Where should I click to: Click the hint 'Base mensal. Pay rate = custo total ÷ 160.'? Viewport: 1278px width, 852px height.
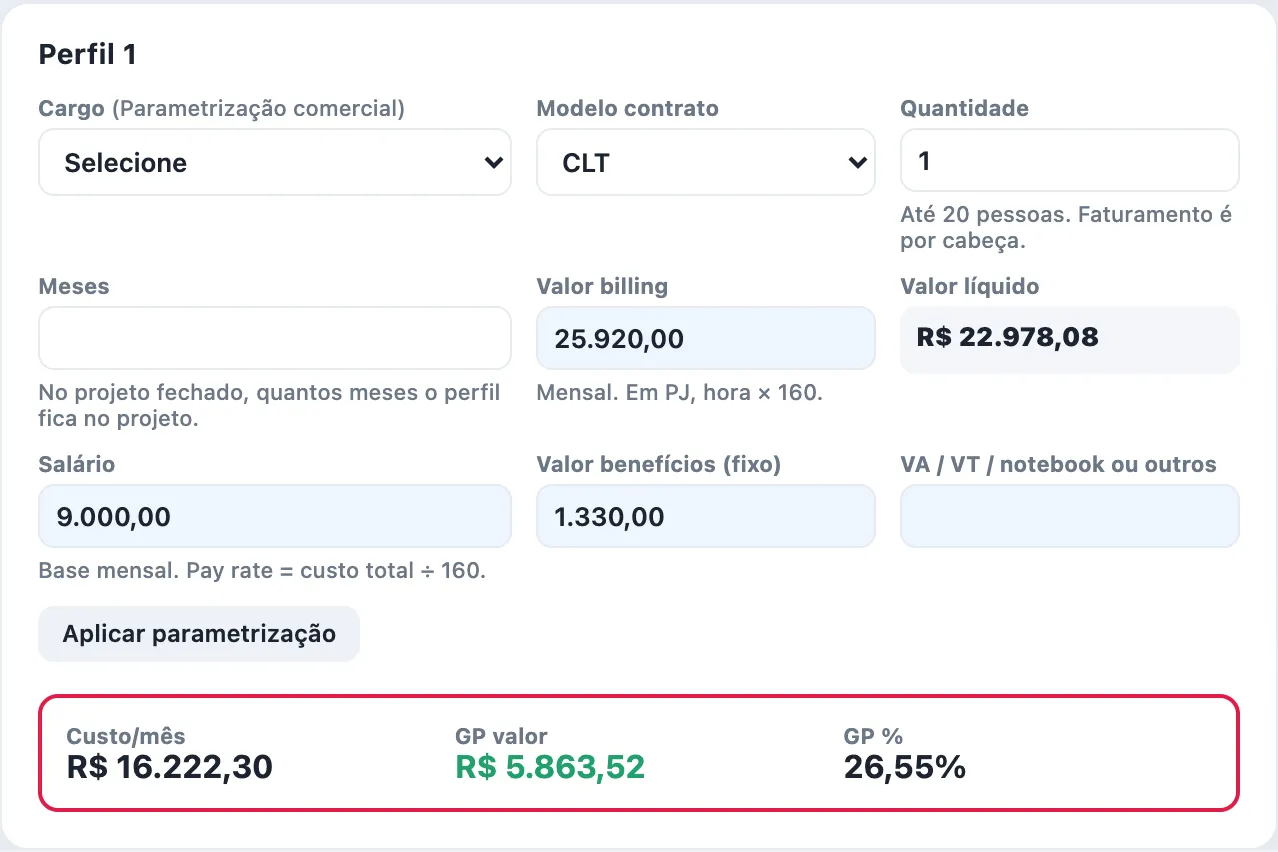[262, 571]
